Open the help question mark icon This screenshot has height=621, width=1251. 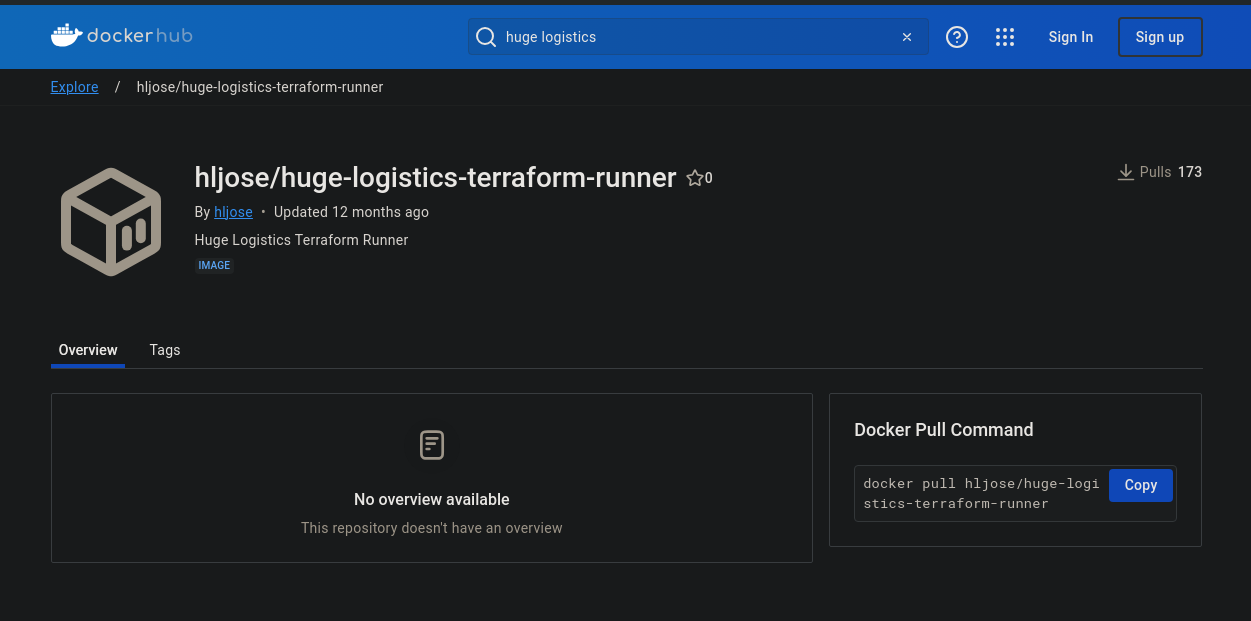pyautogui.click(x=957, y=37)
